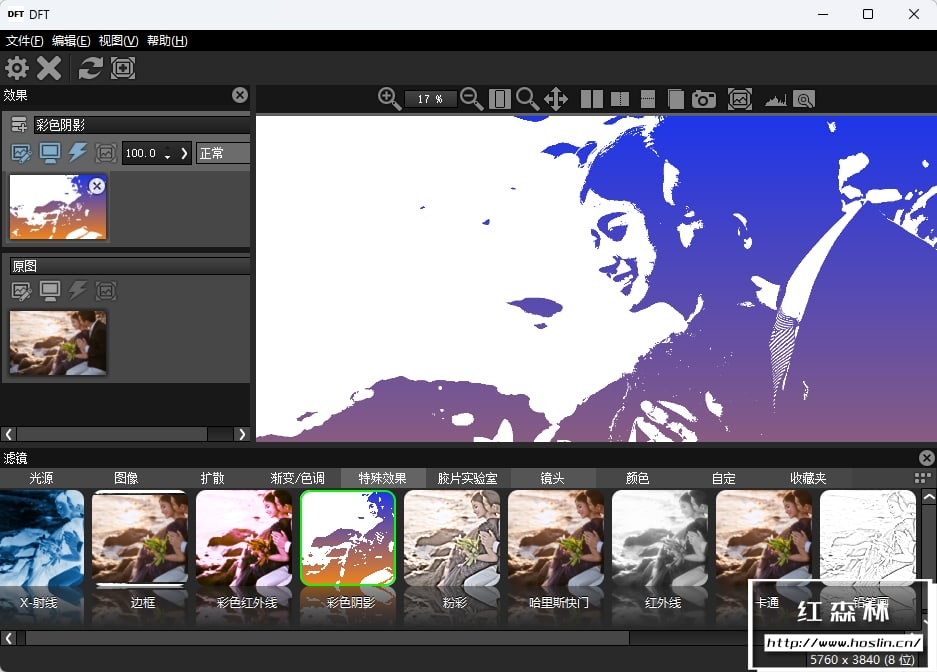Click the mask icon in the 原图 layer
Image resolution: width=937 pixels, height=672 pixels.
pos(106,291)
